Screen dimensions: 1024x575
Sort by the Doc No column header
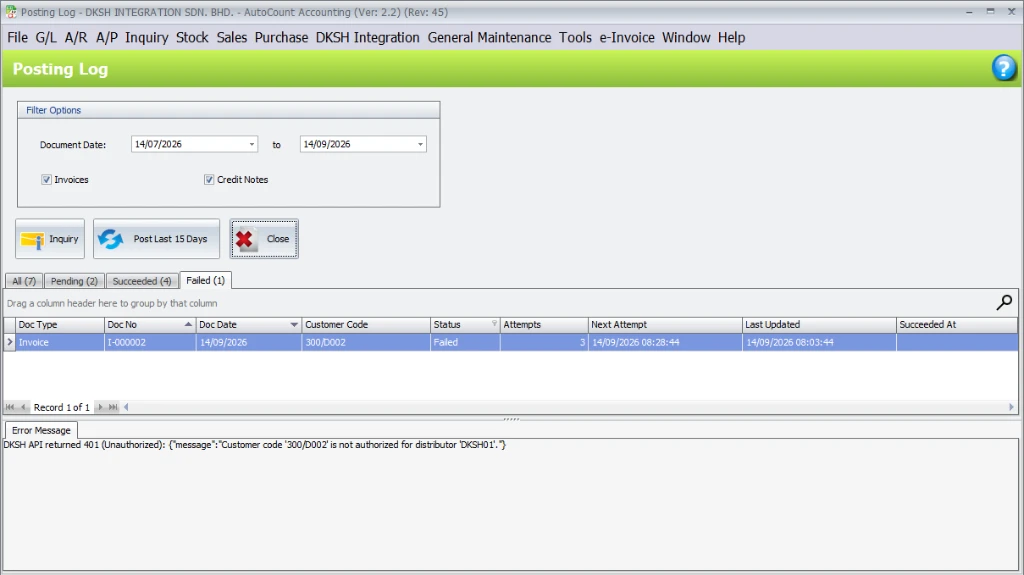pos(150,325)
